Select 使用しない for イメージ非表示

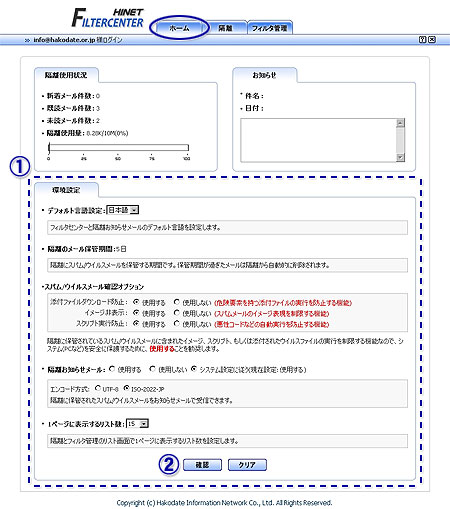pos(177,313)
